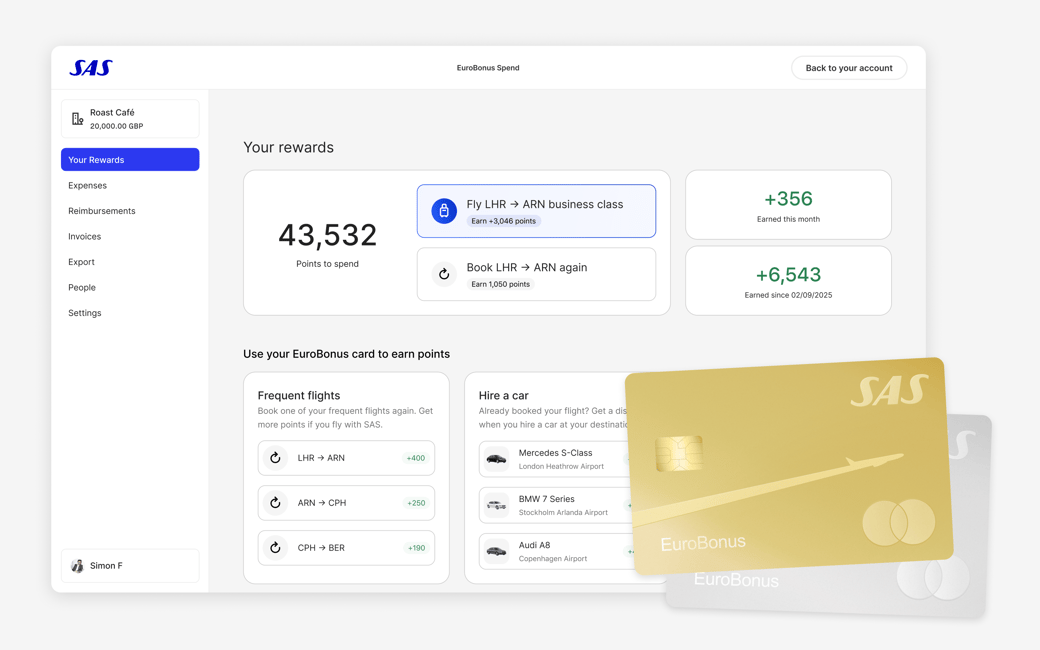This screenshot has height=650, width=1040.
Task: Click the rebook icon for LHR → ARN flight
Action: click(275, 458)
